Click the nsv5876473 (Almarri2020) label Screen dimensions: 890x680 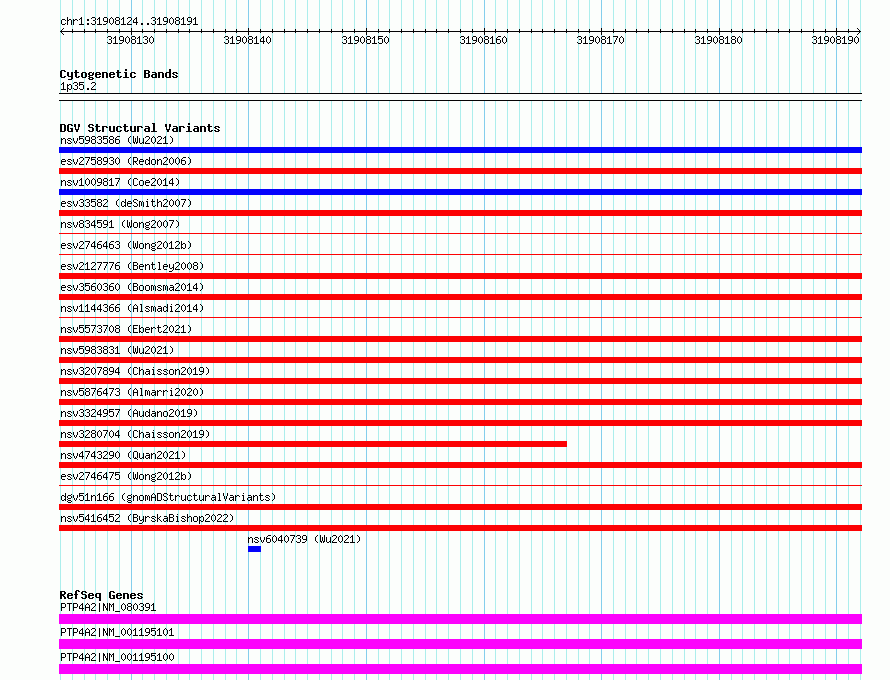[x=132, y=392]
